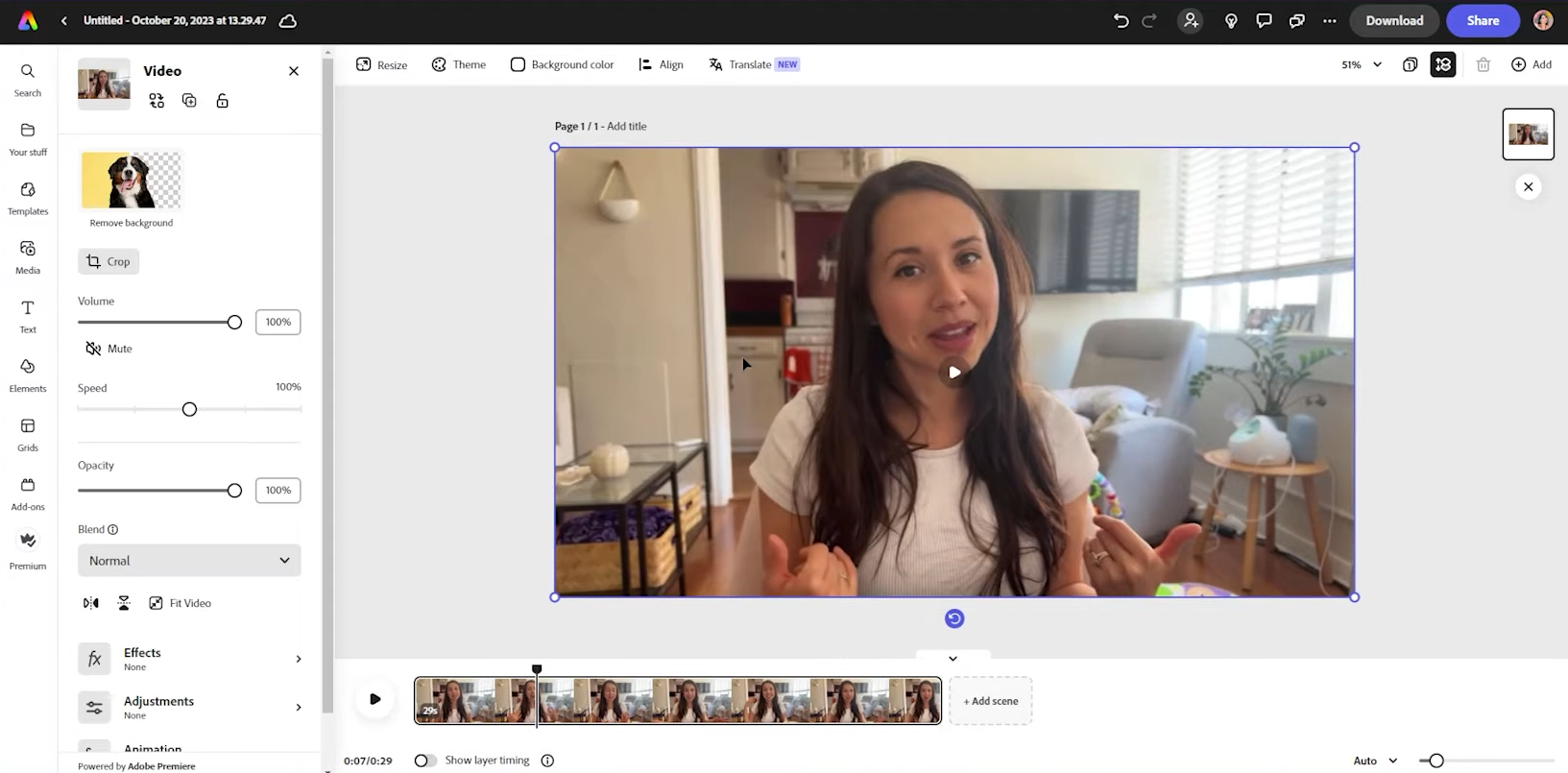This screenshot has height=773, width=1568.
Task: Click the Download button
Action: tap(1394, 20)
